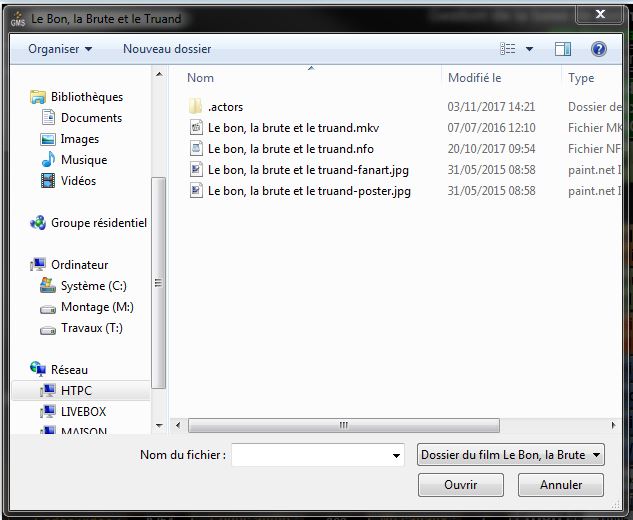Click the help question mark icon

click(x=599, y=48)
